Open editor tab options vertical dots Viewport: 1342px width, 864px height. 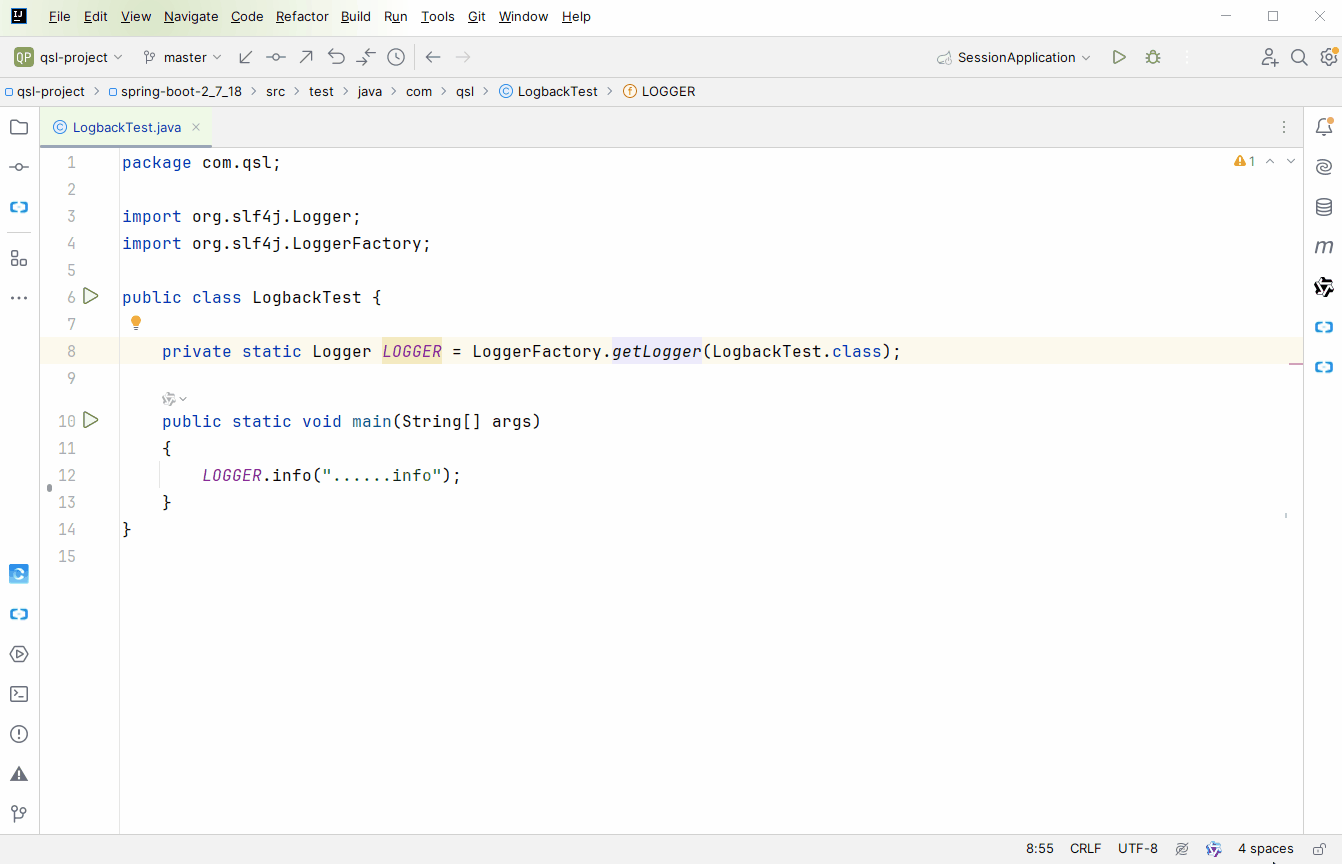click(x=1284, y=127)
